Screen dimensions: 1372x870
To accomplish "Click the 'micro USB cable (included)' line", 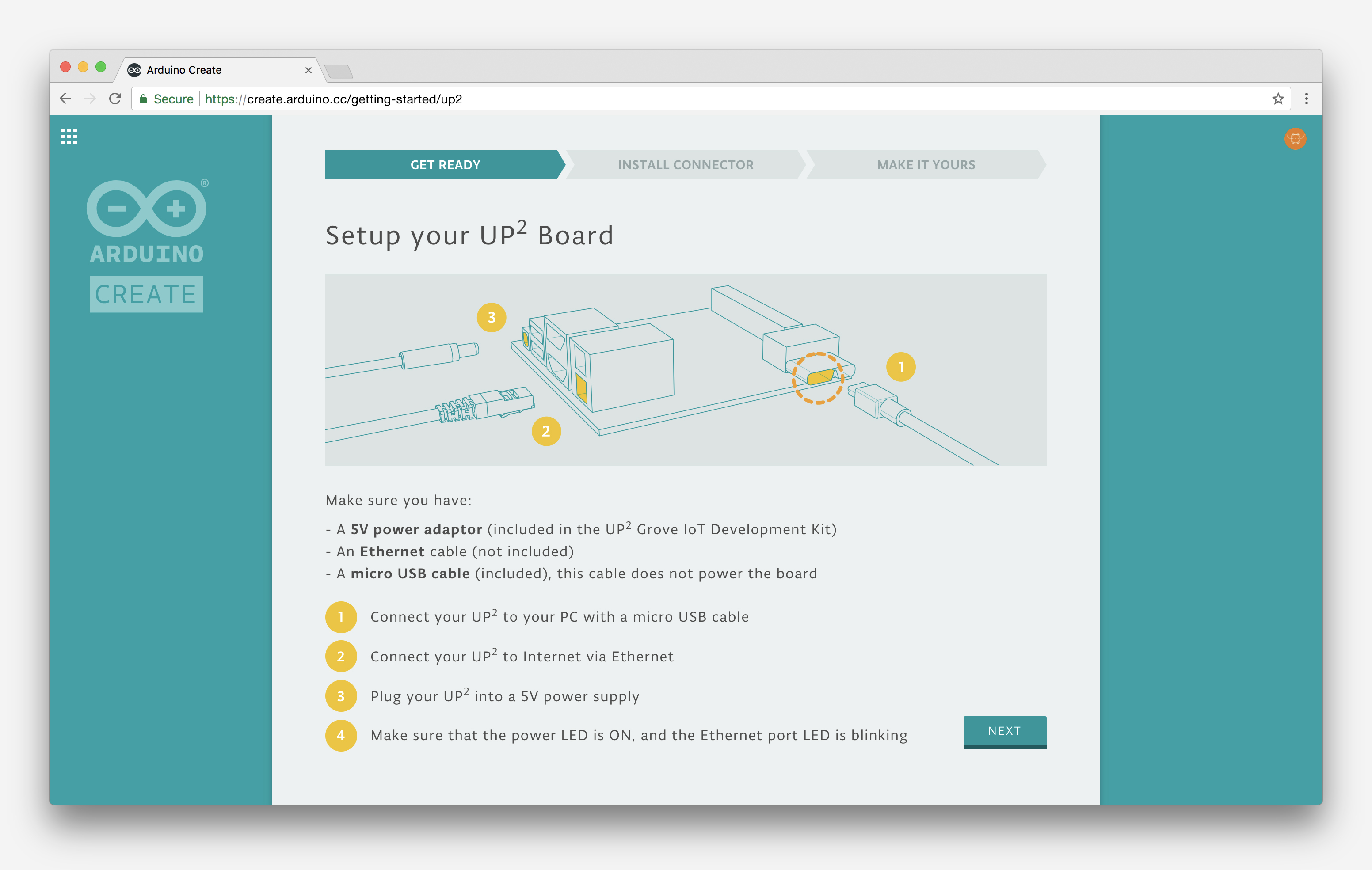I will (571, 574).
